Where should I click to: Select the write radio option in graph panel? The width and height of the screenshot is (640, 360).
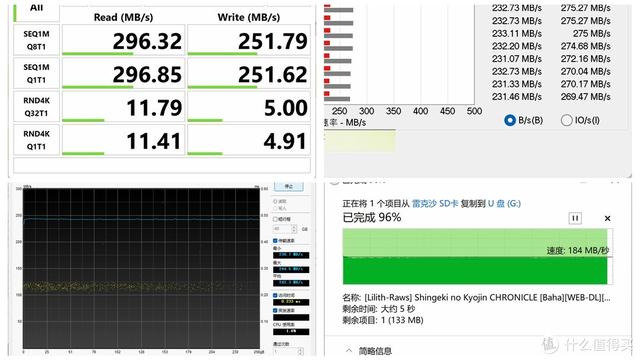[x=275, y=208]
